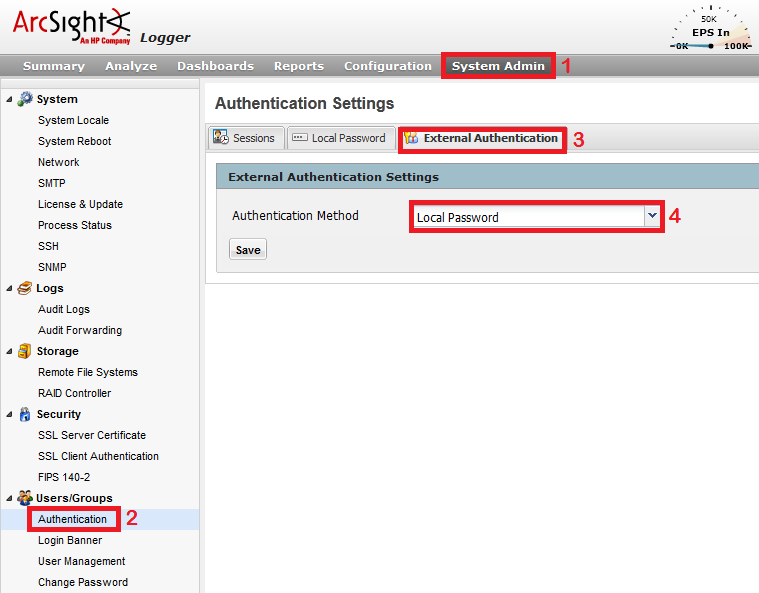Open Process Status page

point(75,225)
